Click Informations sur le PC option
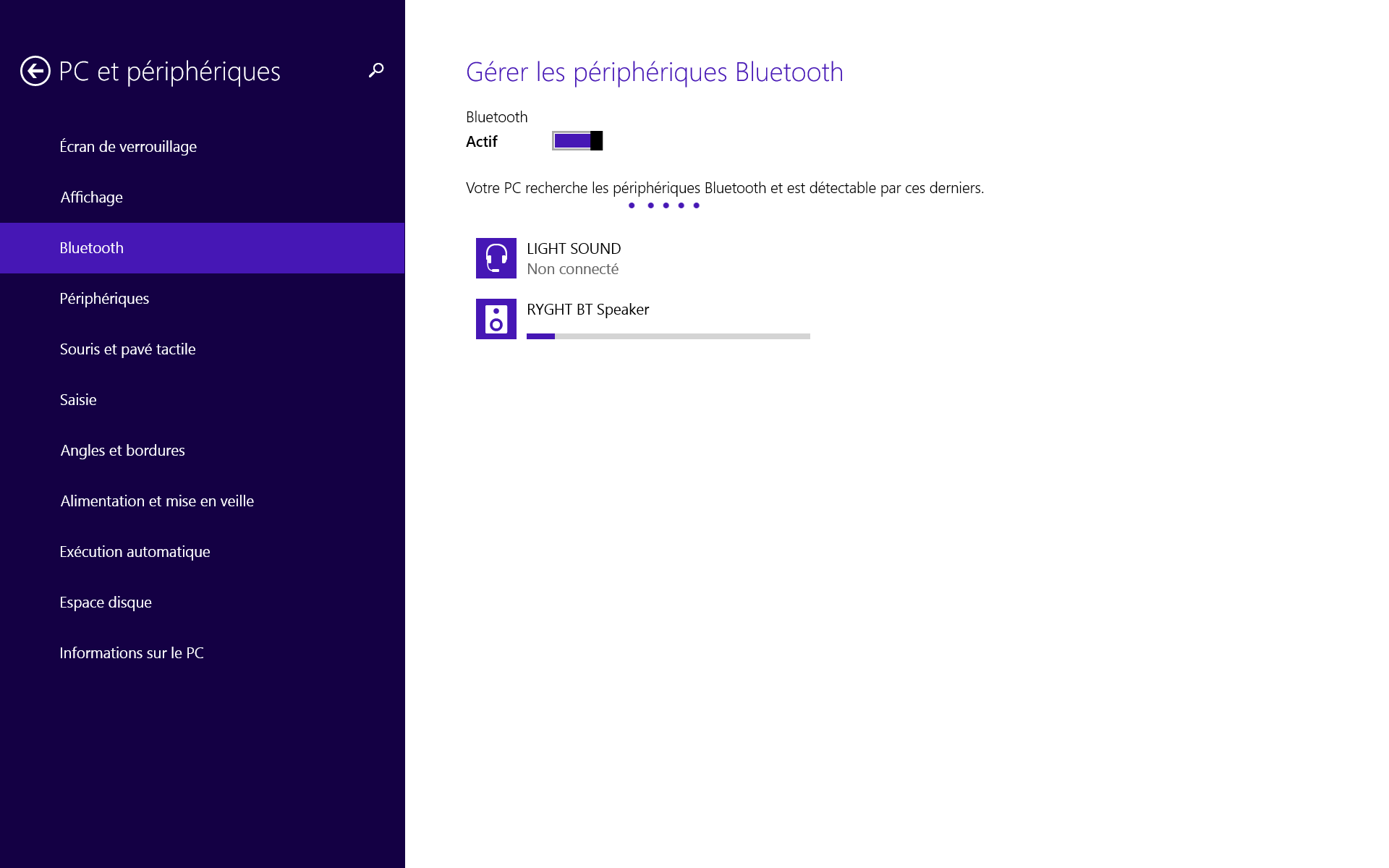The image size is (1389, 868). pos(132,653)
